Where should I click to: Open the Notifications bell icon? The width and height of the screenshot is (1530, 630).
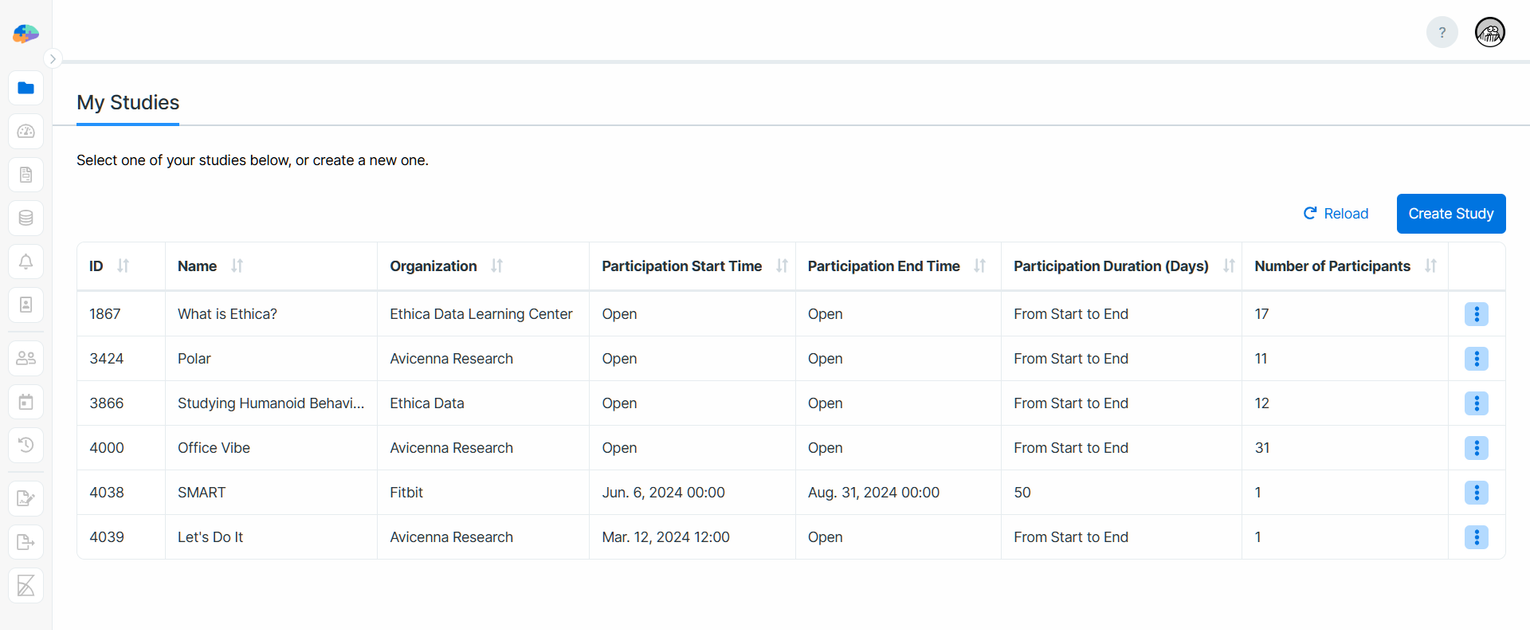(x=25, y=261)
